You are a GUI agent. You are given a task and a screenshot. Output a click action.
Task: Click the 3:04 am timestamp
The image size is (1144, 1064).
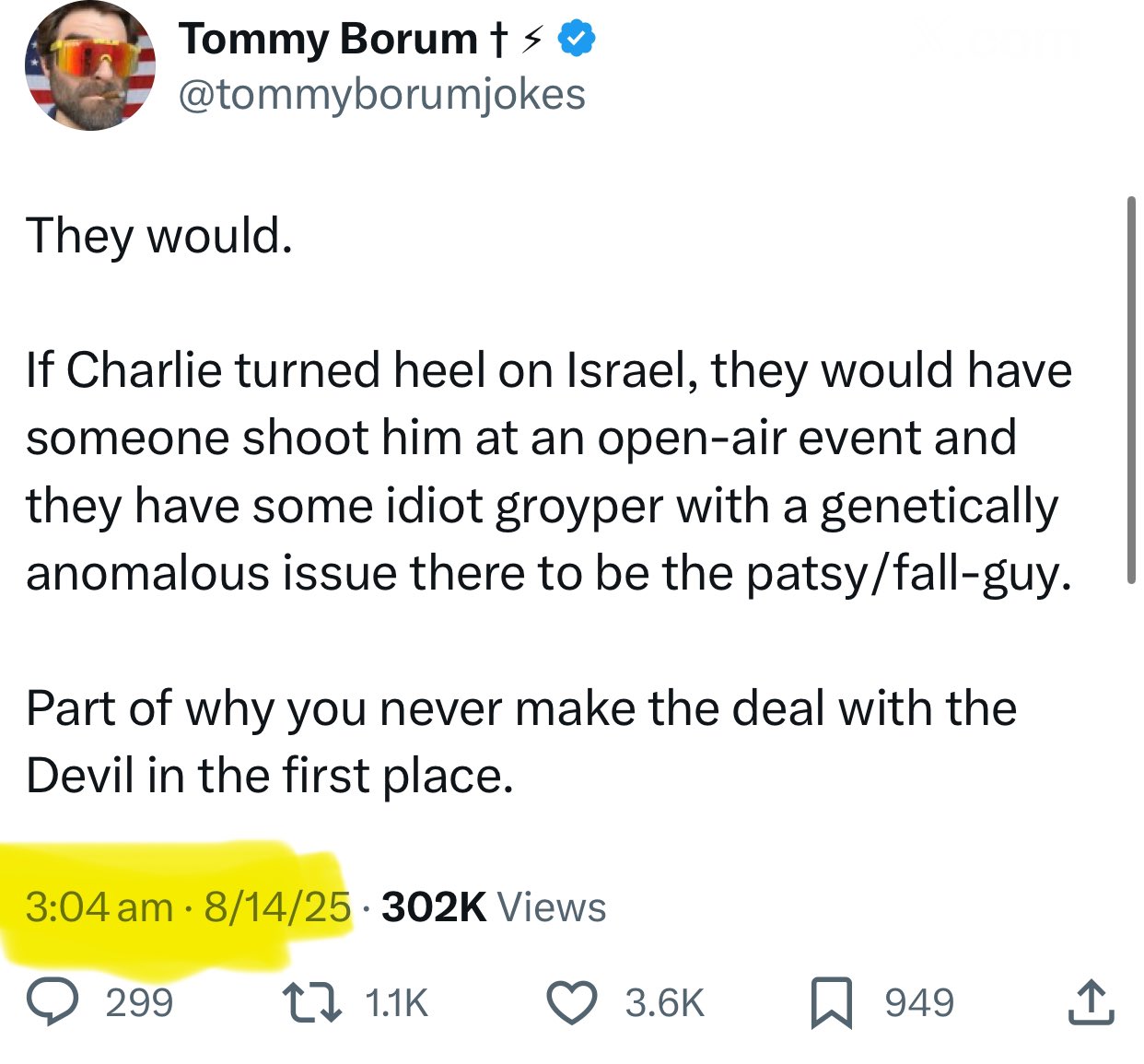[99, 907]
